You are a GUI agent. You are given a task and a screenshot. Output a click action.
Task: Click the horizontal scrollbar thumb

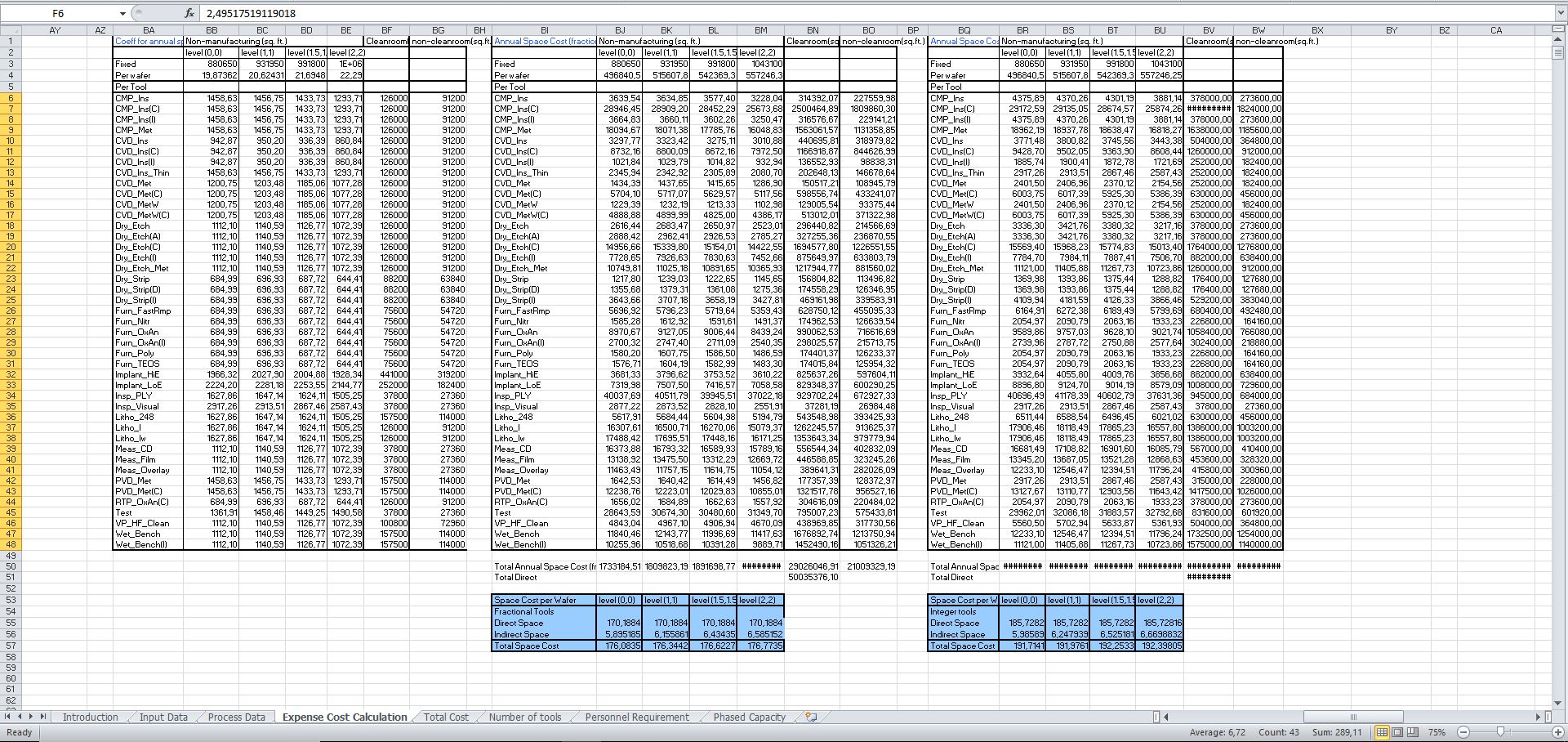tap(1352, 717)
